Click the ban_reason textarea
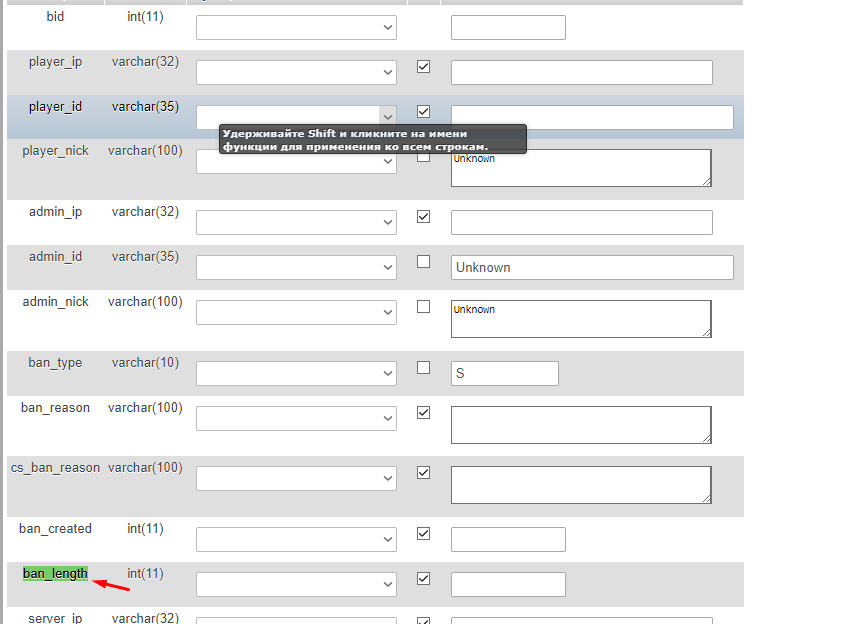The height and width of the screenshot is (624, 862). point(581,425)
